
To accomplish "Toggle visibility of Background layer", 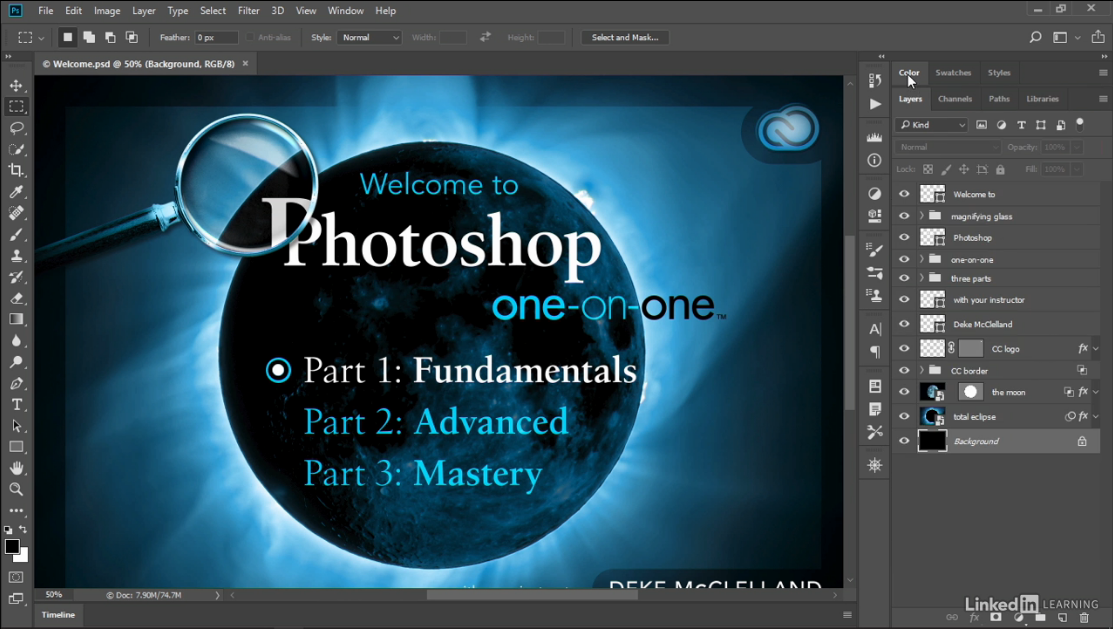I will point(904,441).
